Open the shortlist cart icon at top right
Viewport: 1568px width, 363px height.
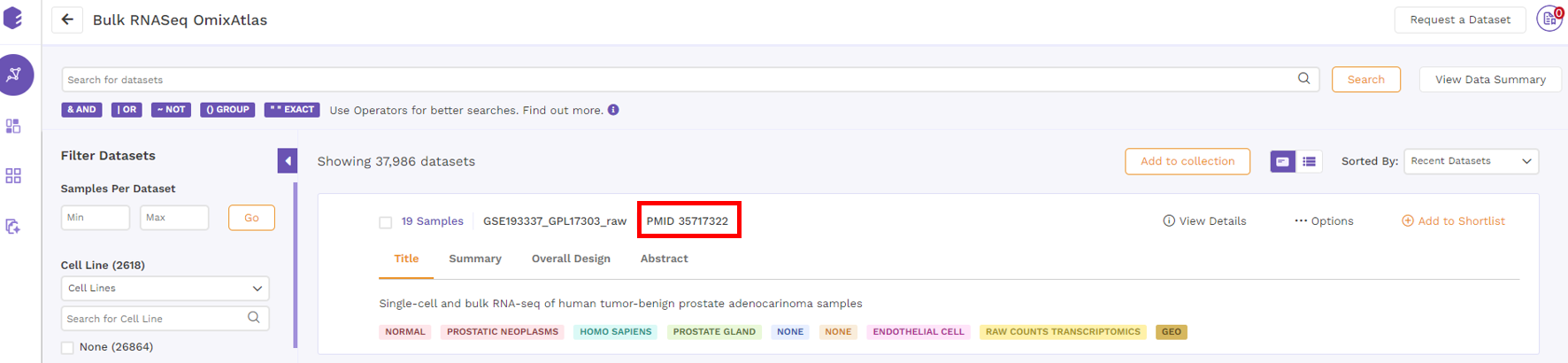(1550, 19)
